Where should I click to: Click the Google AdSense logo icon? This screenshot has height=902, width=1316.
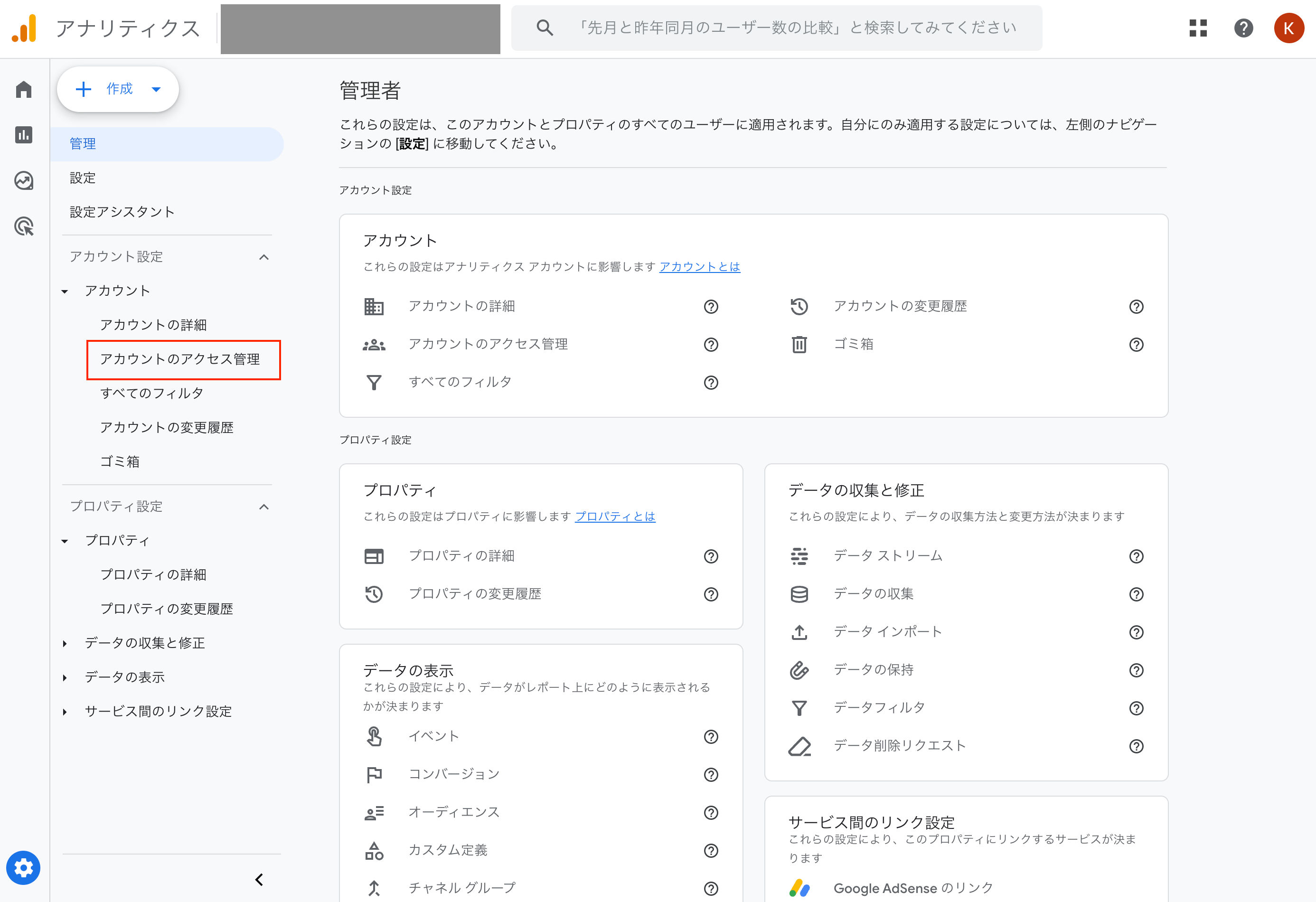(x=799, y=888)
